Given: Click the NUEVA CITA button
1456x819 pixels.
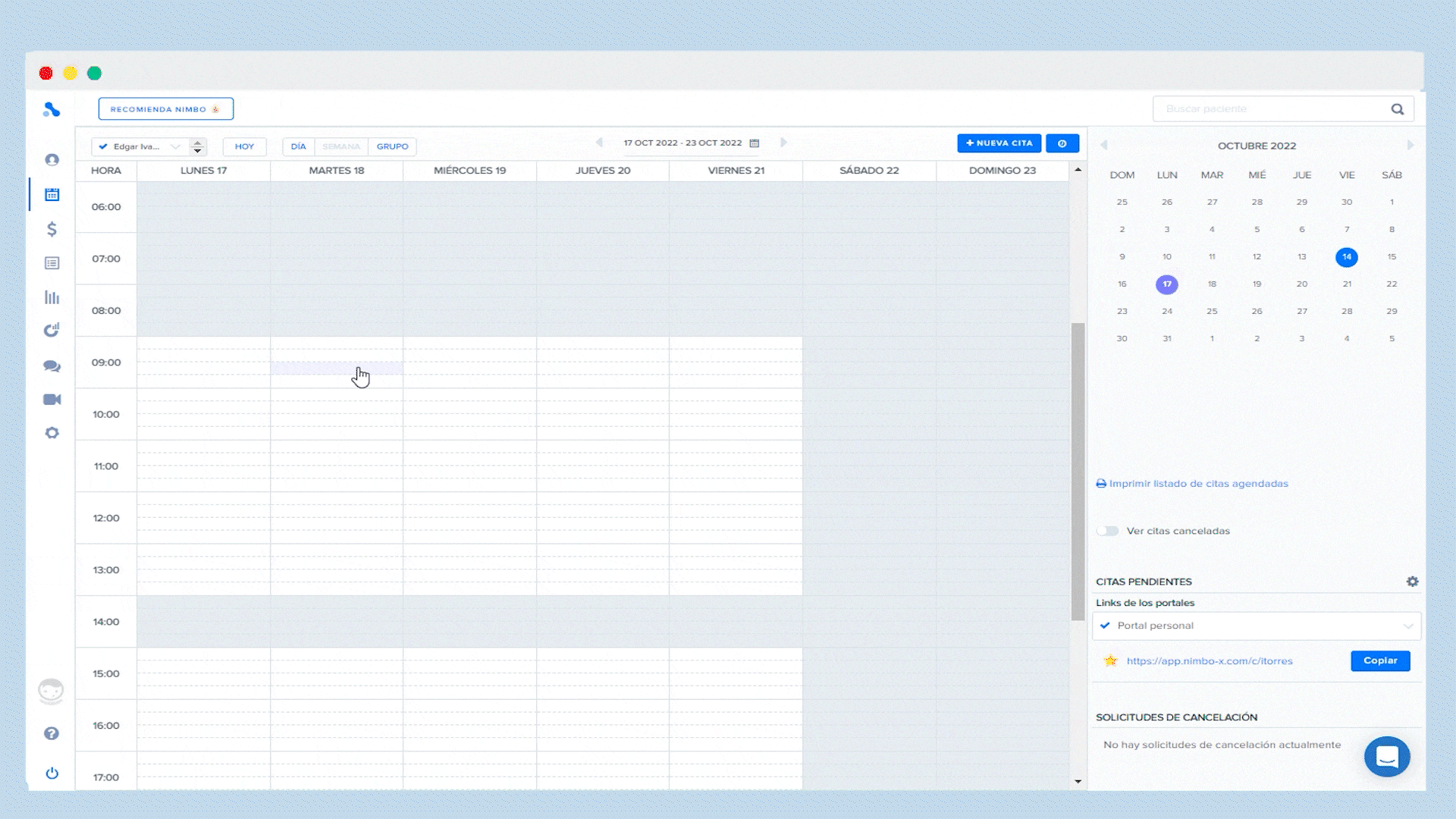Looking at the screenshot, I should [999, 143].
